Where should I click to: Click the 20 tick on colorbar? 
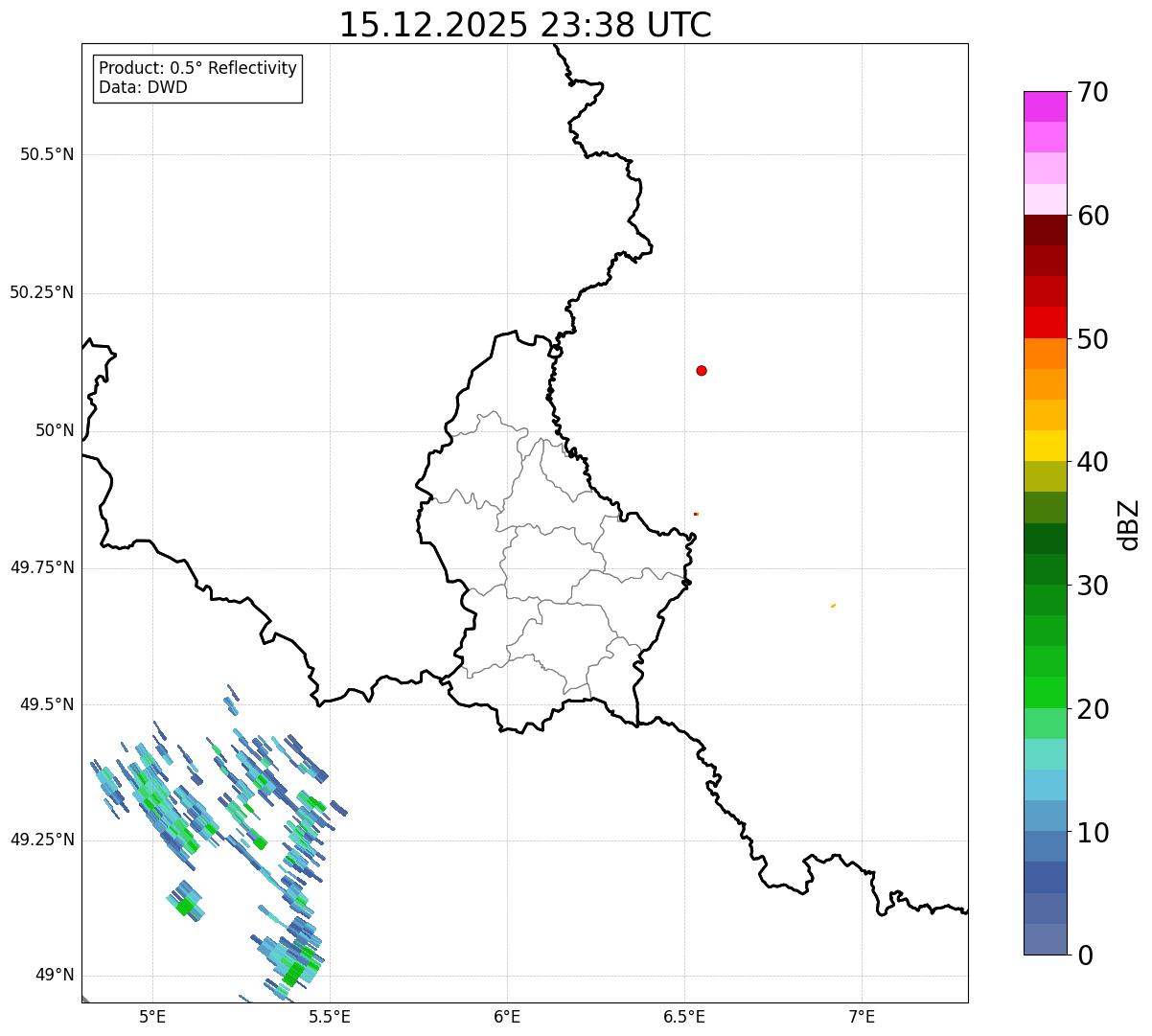[1094, 710]
